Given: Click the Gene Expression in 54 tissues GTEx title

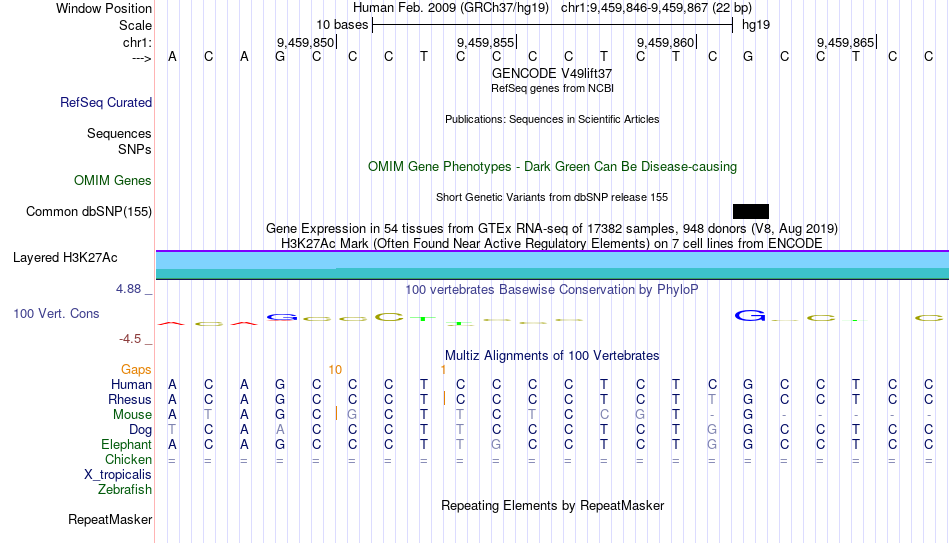Looking at the screenshot, I should pos(552,228).
